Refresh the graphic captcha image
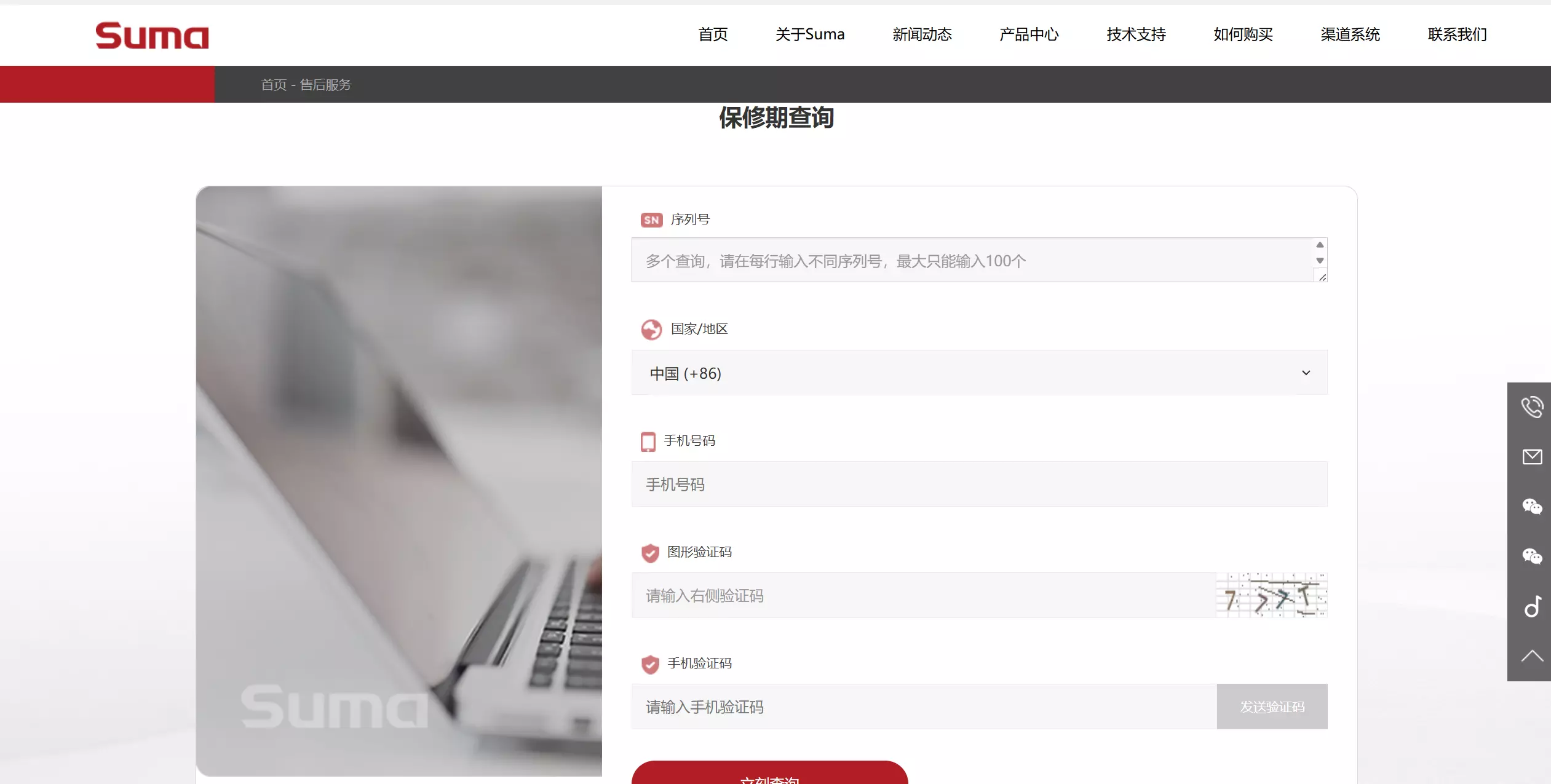Image resolution: width=1551 pixels, height=784 pixels. pos(1271,595)
